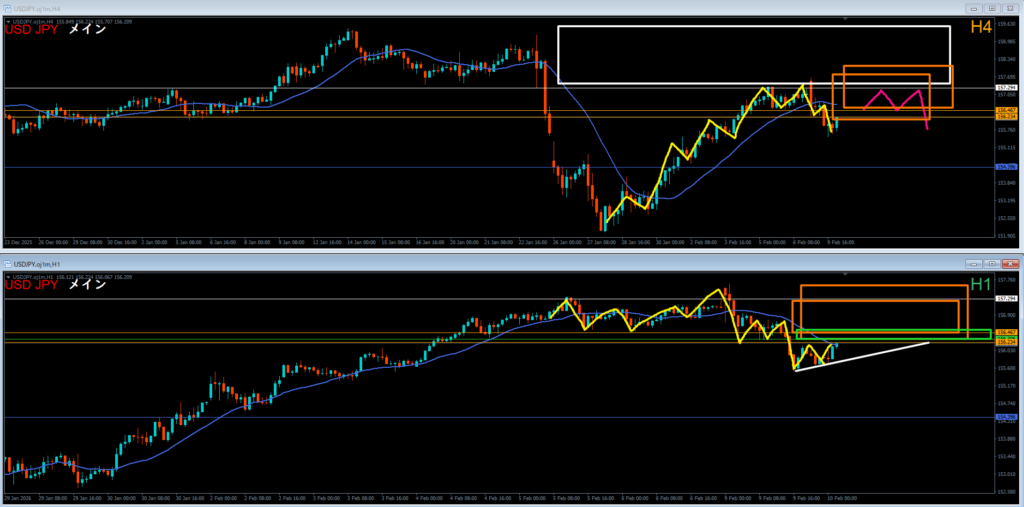The height and width of the screenshot is (507, 1024).
Task: Click the red USD JPY label in H1 chart
Action: click(31, 286)
